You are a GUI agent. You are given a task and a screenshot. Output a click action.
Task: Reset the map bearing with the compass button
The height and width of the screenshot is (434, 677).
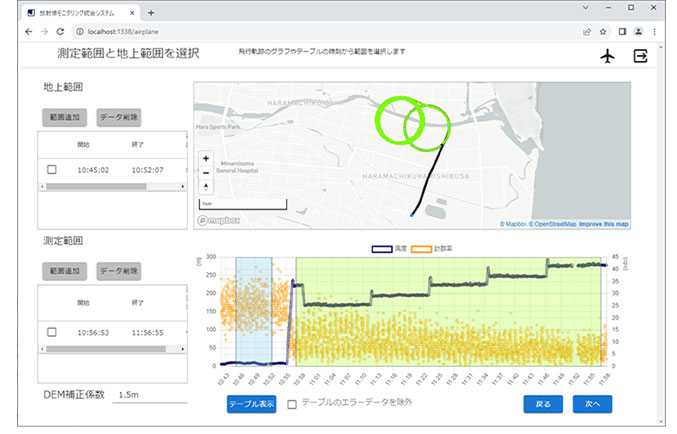(206, 187)
